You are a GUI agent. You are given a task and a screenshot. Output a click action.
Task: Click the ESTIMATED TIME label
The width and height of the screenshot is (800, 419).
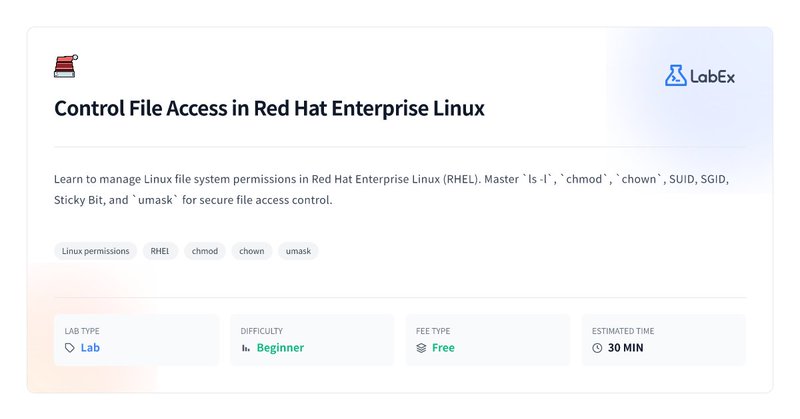pyautogui.click(x=623, y=331)
